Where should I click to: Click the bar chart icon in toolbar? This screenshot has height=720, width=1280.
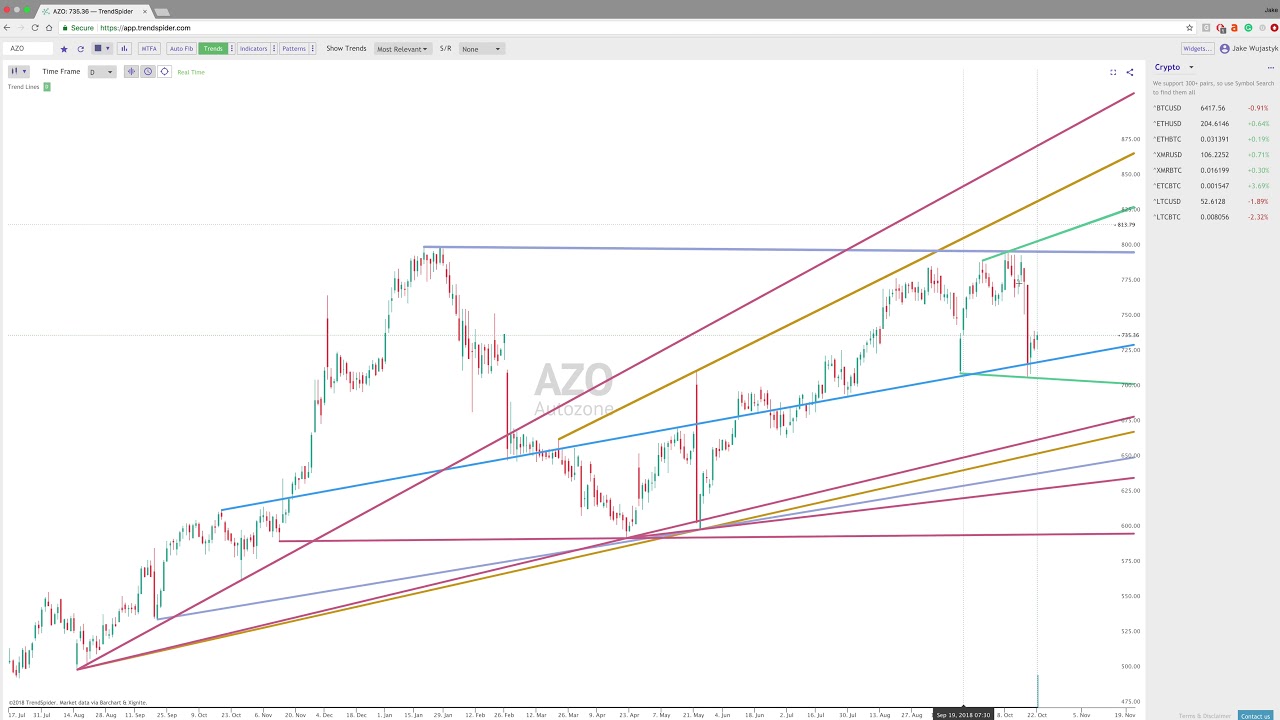tap(124, 48)
